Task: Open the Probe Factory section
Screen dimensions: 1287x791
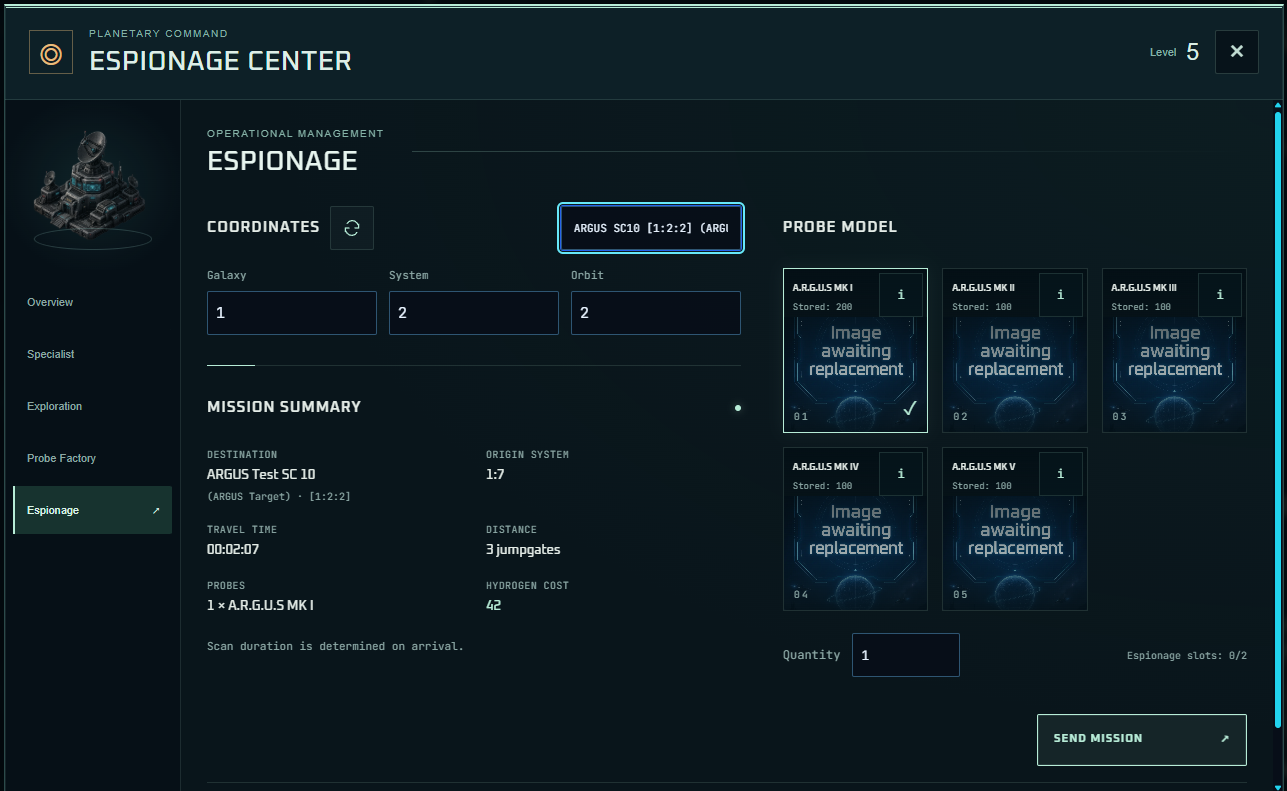Action: (92, 458)
